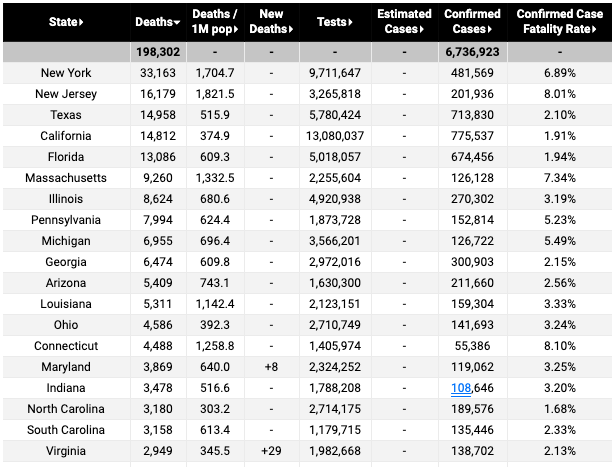Click Maryland's +8 new deaths cell
This screenshot has width=612, height=467.
click(271, 367)
